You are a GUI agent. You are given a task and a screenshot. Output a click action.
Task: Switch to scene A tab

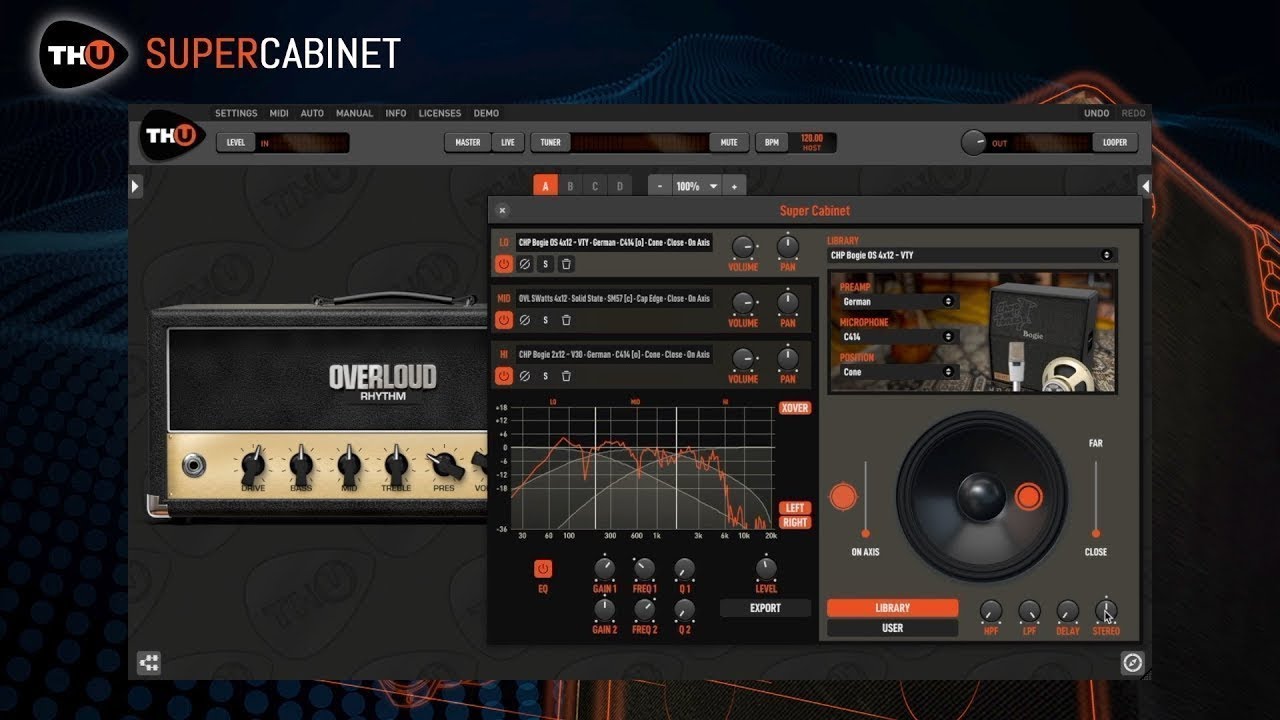tap(545, 187)
